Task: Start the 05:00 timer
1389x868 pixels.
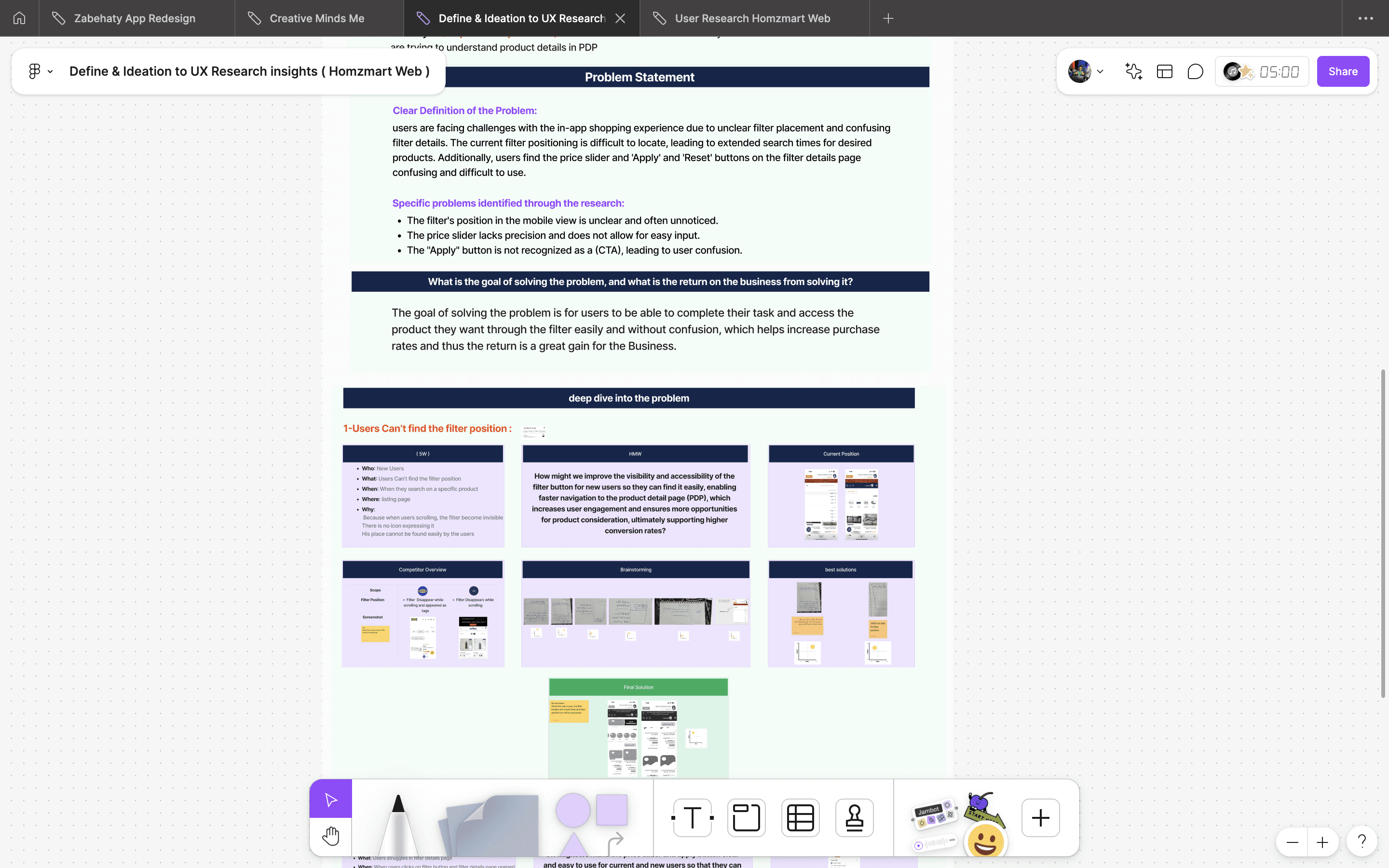Action: click(1279, 72)
